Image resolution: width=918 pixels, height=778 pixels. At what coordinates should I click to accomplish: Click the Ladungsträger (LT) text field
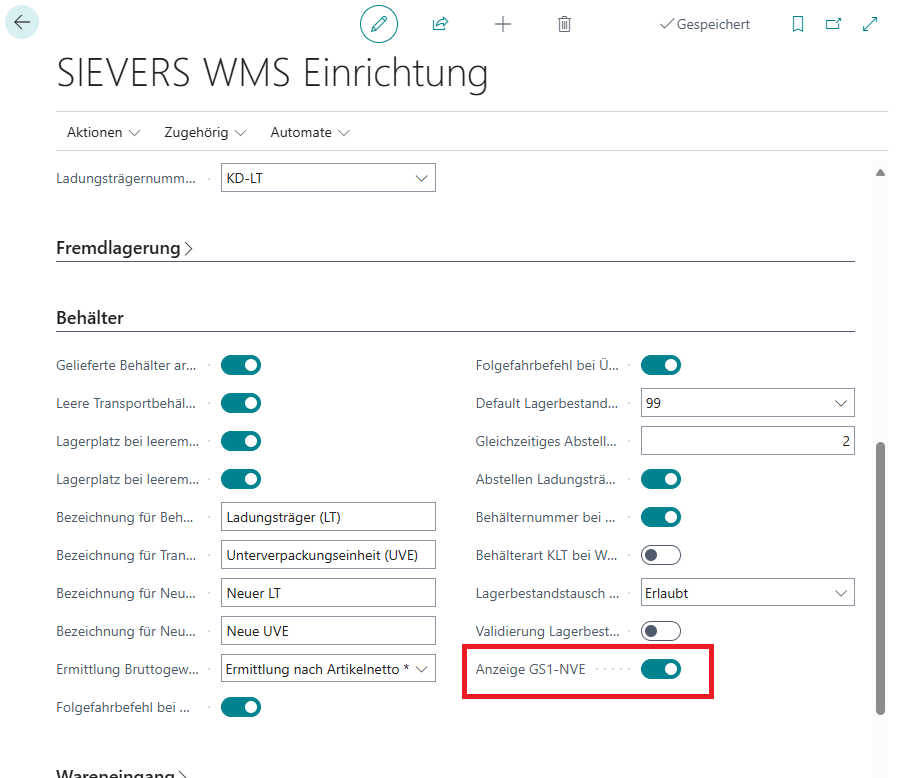click(x=327, y=517)
